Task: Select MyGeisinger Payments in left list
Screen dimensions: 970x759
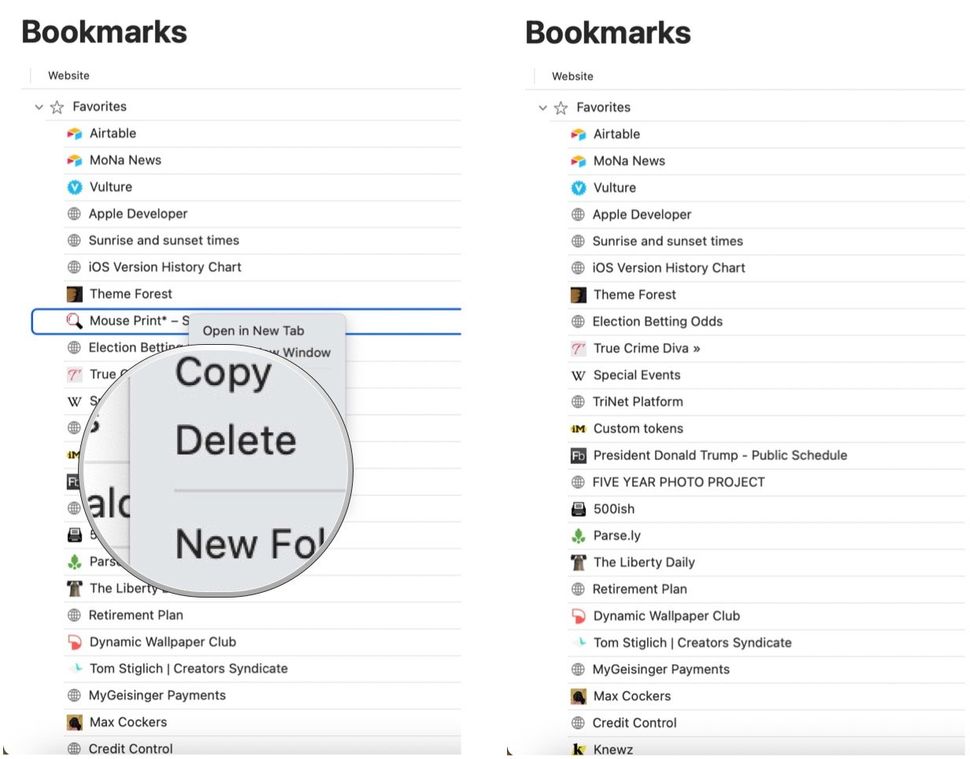Action: (x=157, y=695)
